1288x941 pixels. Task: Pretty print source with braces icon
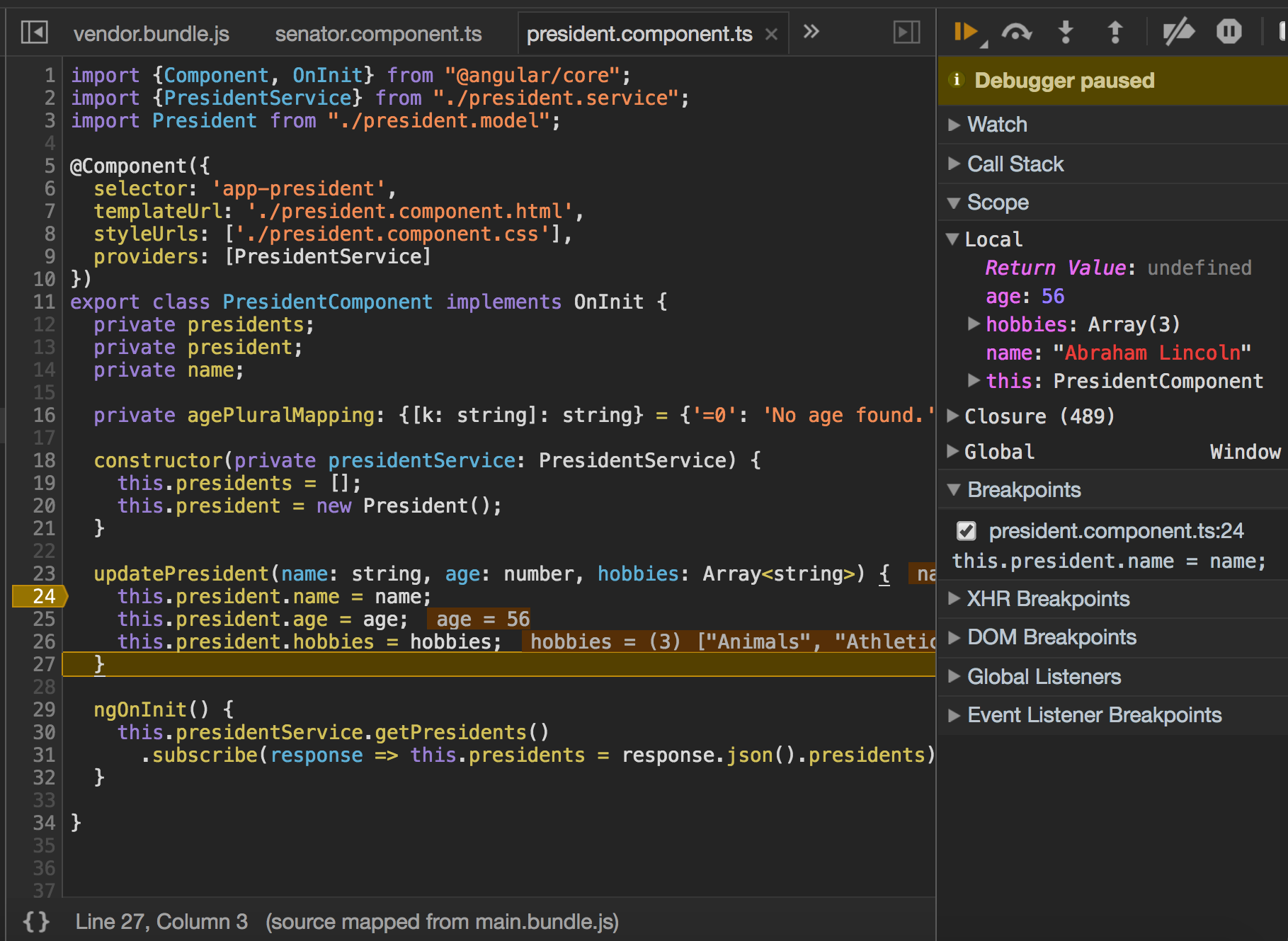point(35,921)
